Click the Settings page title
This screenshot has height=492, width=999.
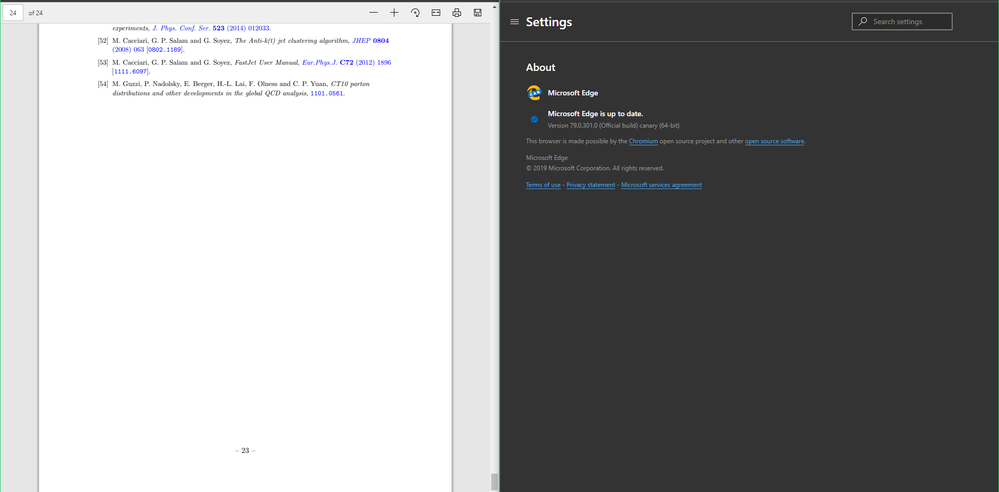[x=549, y=22]
